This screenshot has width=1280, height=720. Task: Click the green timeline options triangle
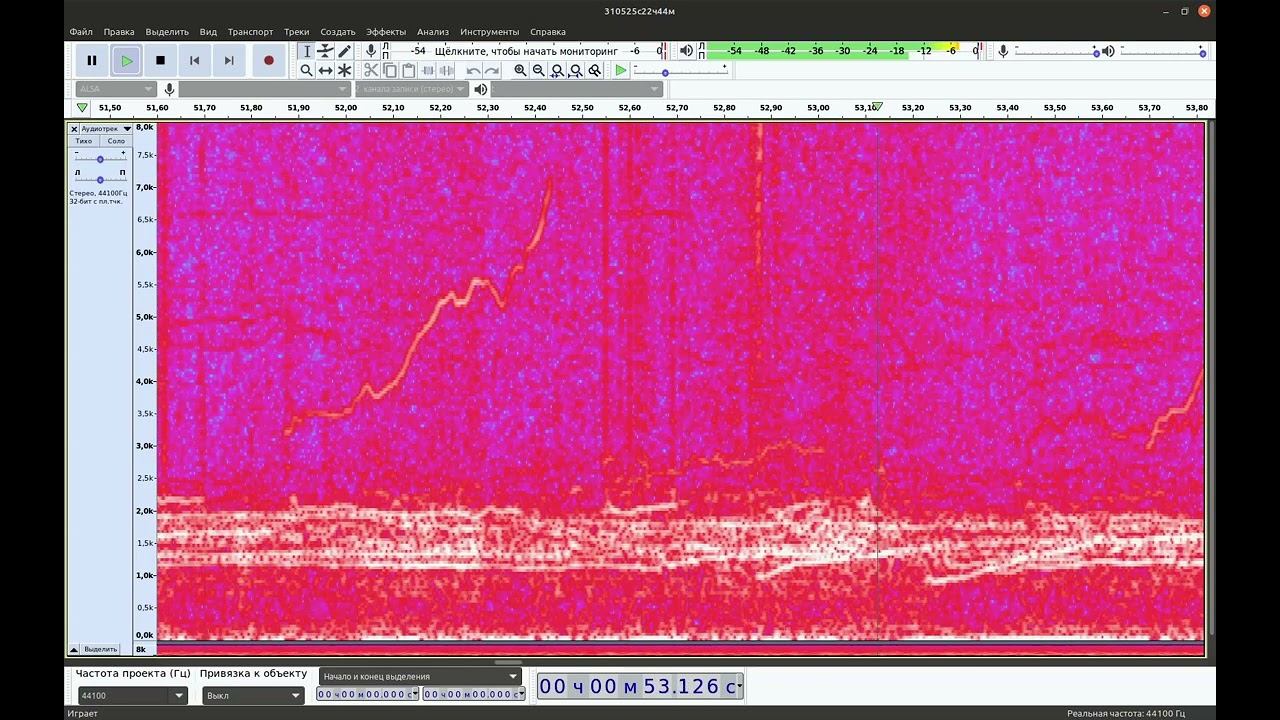(x=82, y=108)
